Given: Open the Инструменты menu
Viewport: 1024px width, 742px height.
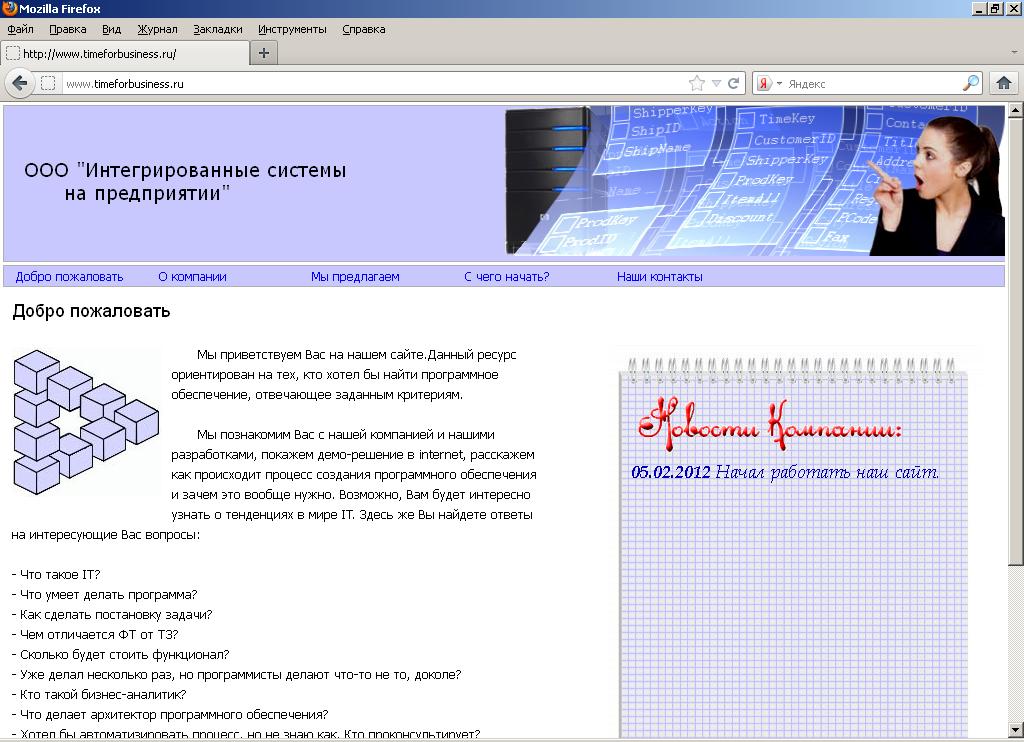Looking at the screenshot, I should click(x=292, y=29).
